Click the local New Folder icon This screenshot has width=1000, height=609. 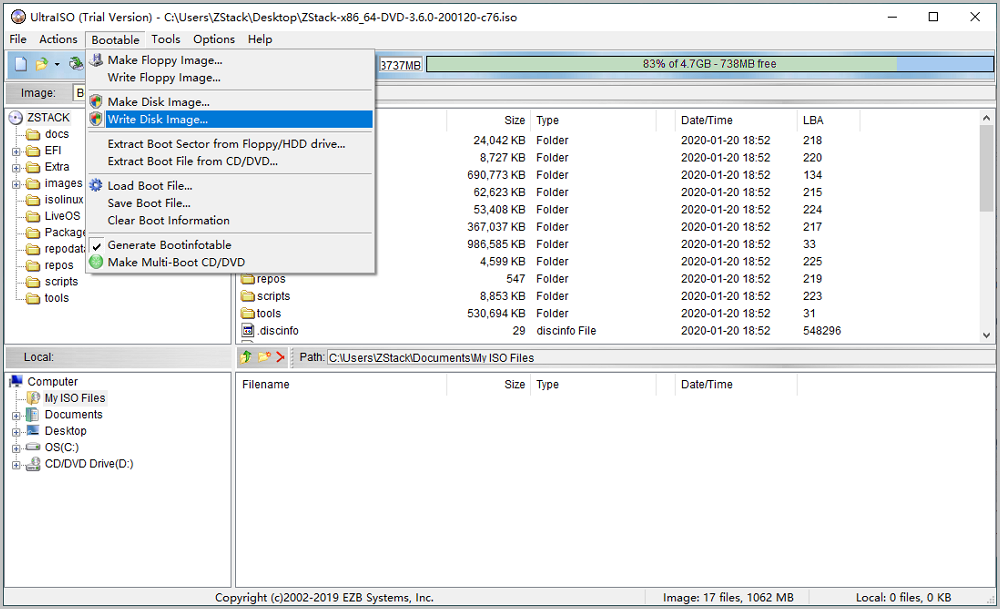point(264,357)
